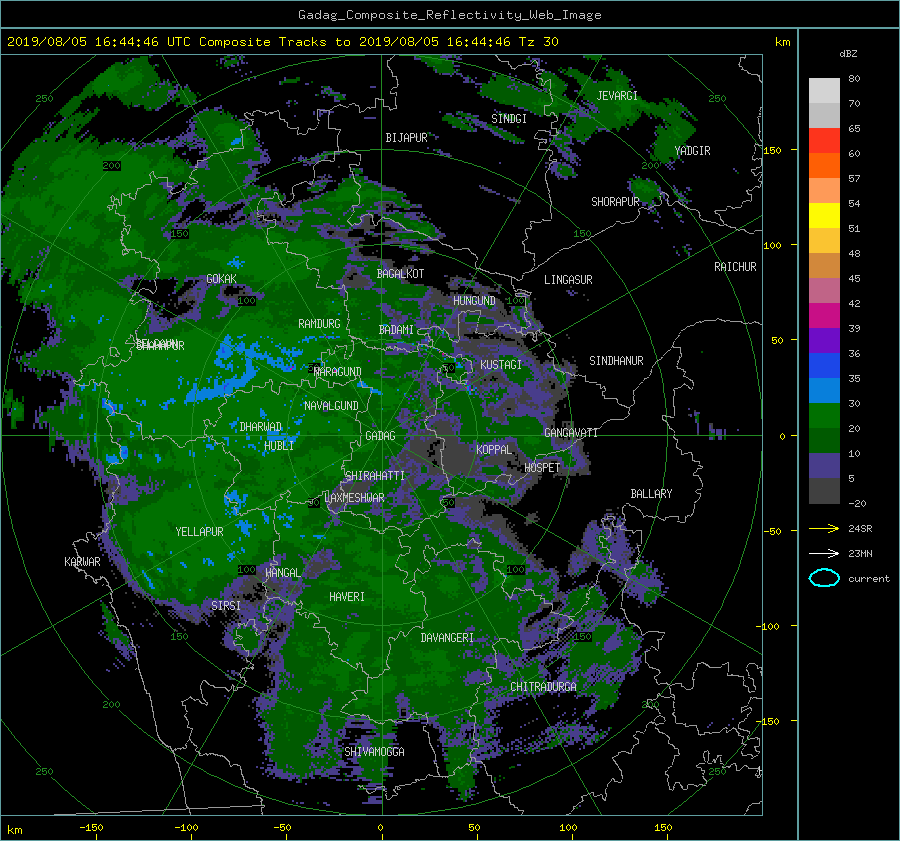Viewport: 900px width, 841px height.
Task: Click the BAGALKOT label
Action: (400, 274)
